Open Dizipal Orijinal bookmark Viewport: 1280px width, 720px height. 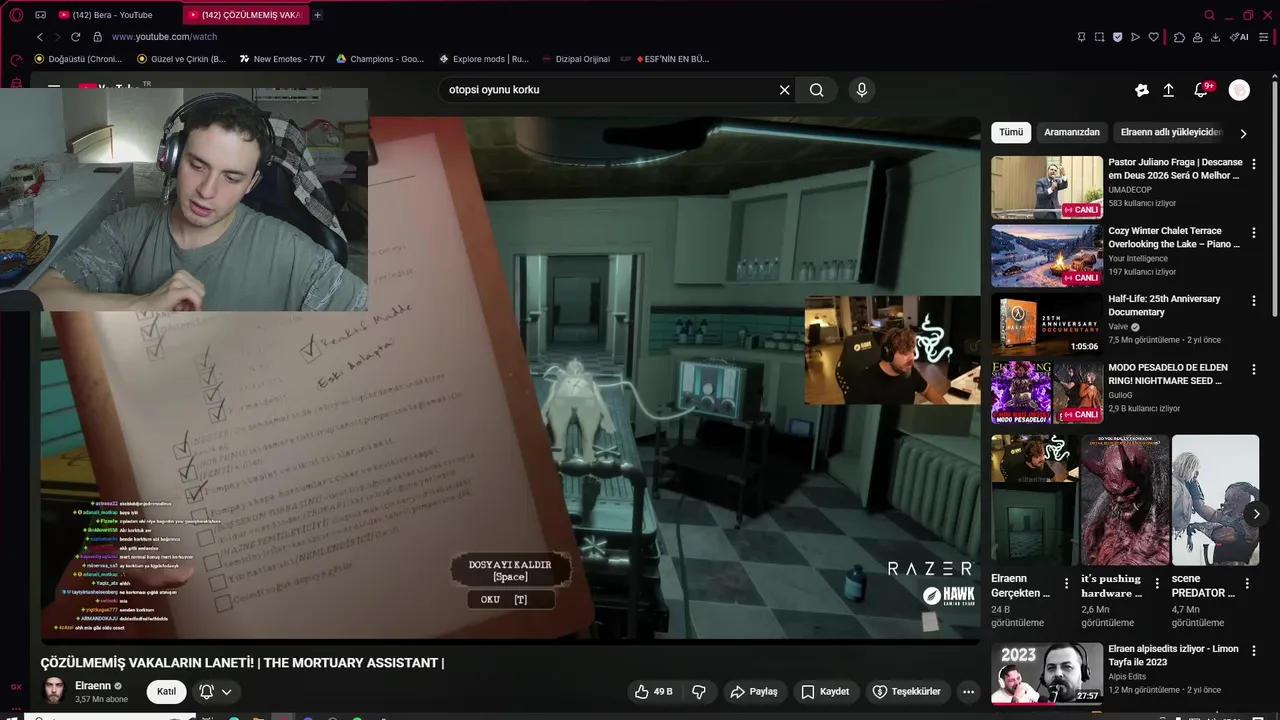576,59
